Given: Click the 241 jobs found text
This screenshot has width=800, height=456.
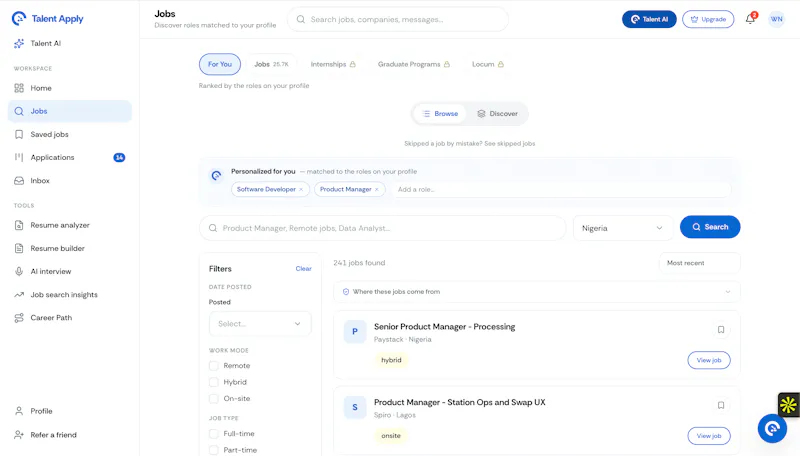Looking at the screenshot, I should point(359,263).
